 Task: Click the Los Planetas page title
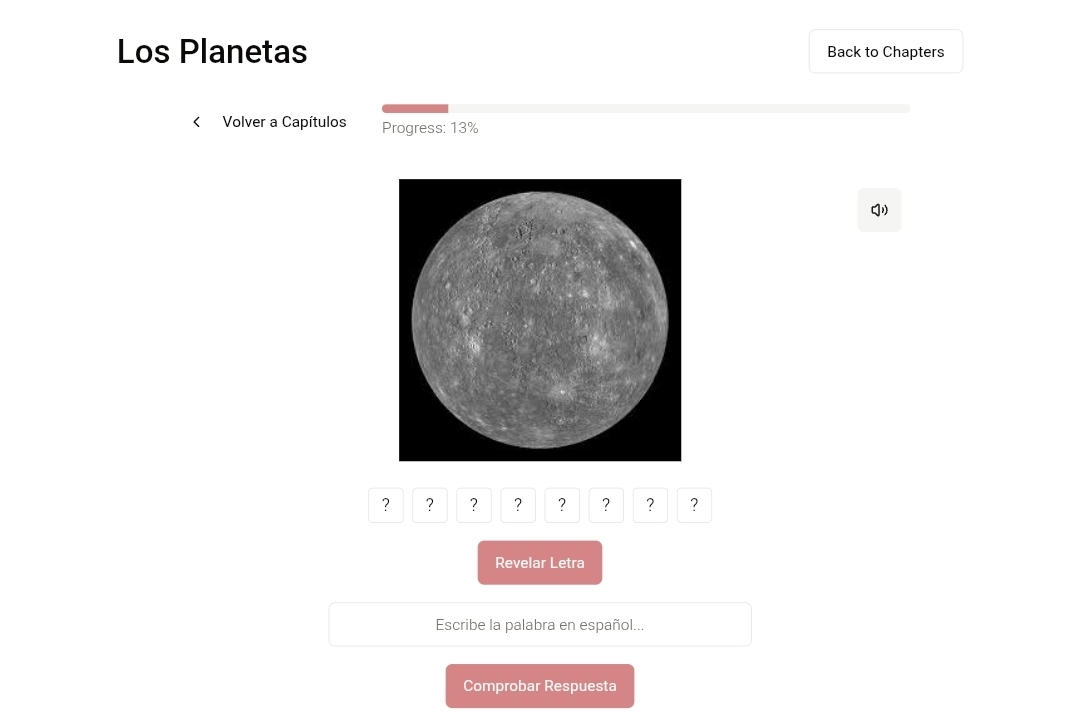pyautogui.click(x=212, y=52)
